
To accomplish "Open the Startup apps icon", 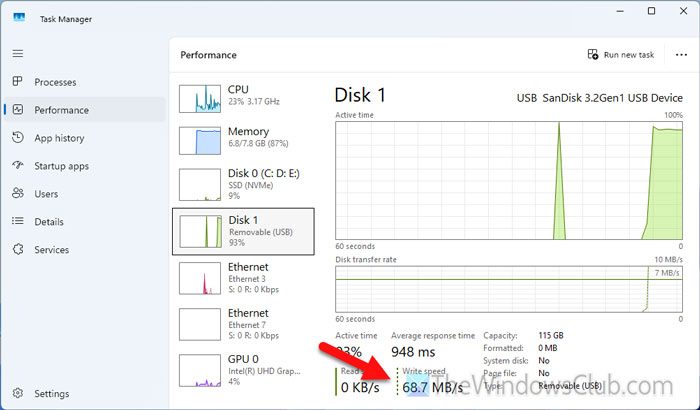I will pyautogui.click(x=17, y=166).
